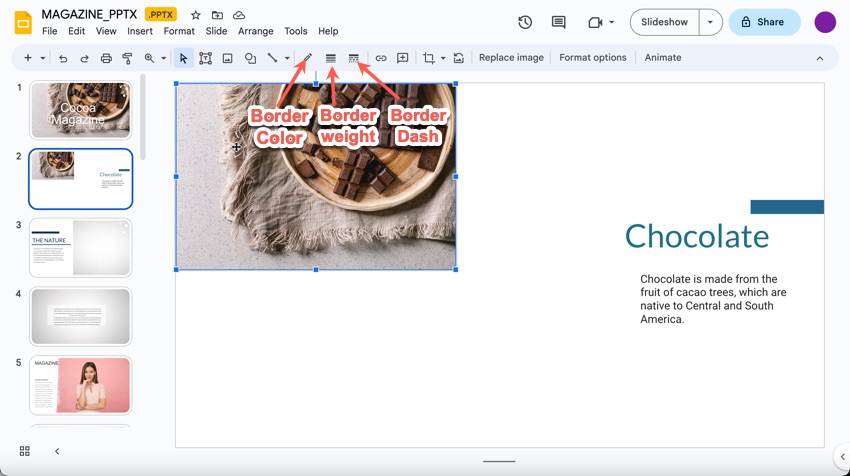Select slide 1 Cocoa Magazine thumbnail
Viewport: 850px width, 476px height.
click(81, 110)
